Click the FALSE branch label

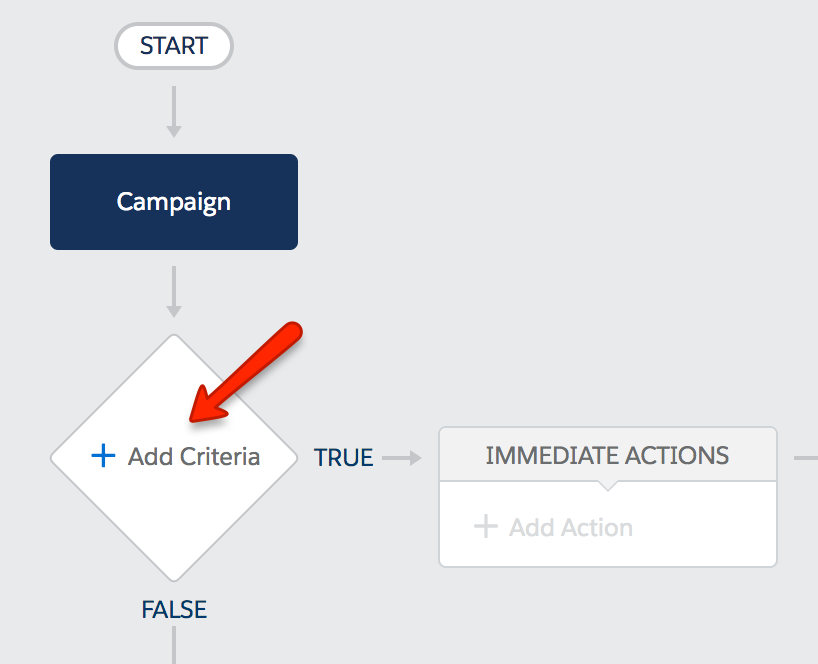point(174,609)
